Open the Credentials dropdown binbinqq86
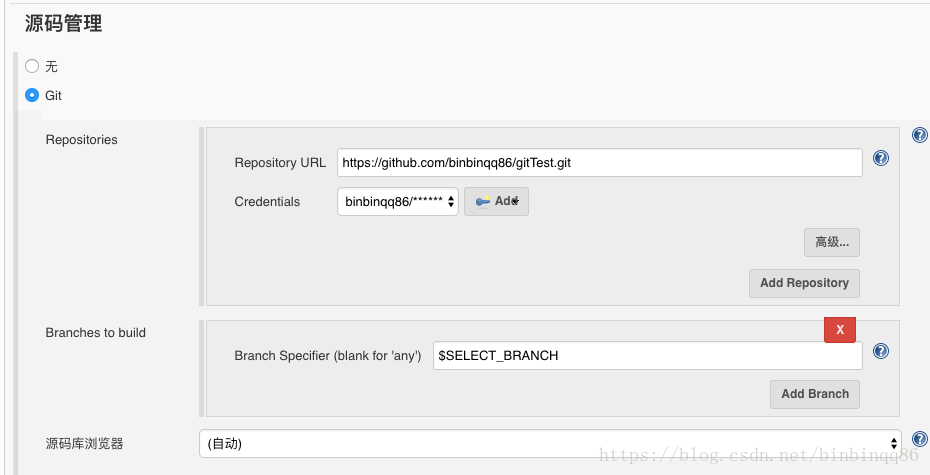 (398, 202)
